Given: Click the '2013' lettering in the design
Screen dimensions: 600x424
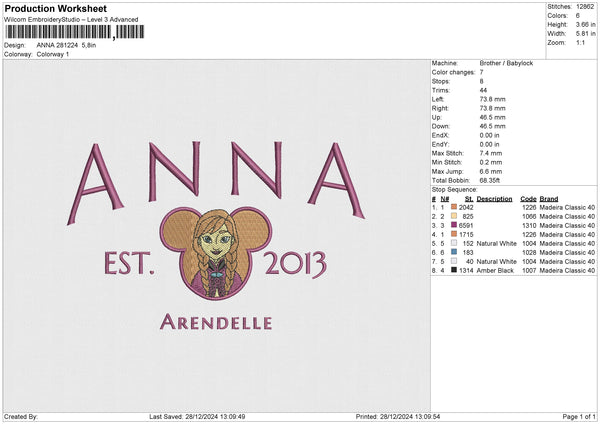Looking at the screenshot, I should (x=295, y=264).
